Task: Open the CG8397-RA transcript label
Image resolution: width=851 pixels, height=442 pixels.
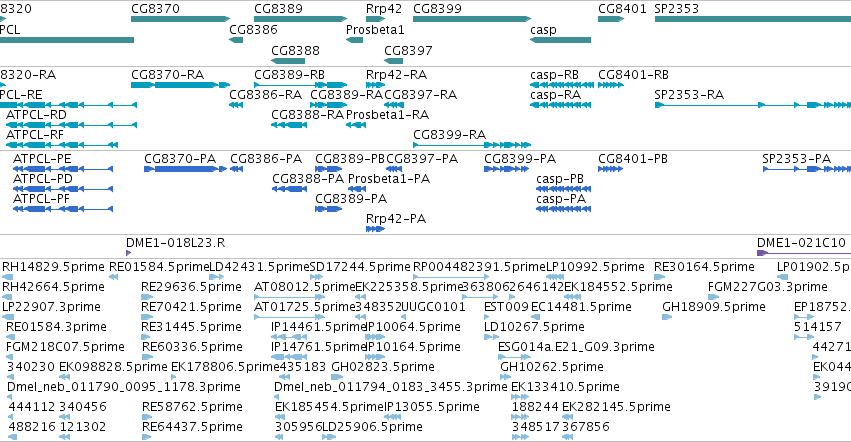Action: pos(421,94)
